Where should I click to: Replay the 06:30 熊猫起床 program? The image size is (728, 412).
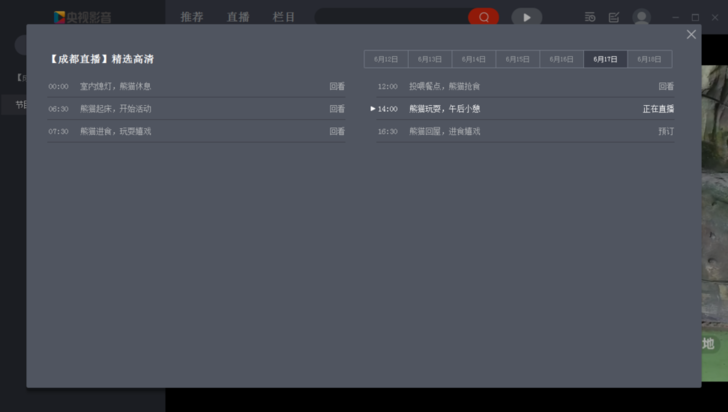pos(337,109)
